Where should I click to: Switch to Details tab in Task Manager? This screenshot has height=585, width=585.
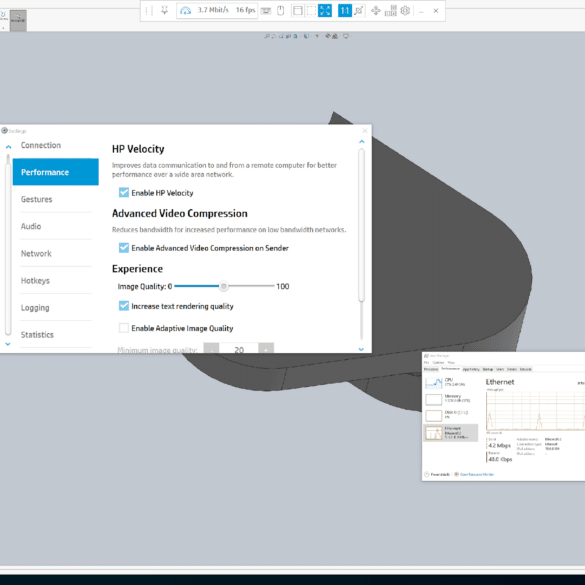(x=512, y=369)
